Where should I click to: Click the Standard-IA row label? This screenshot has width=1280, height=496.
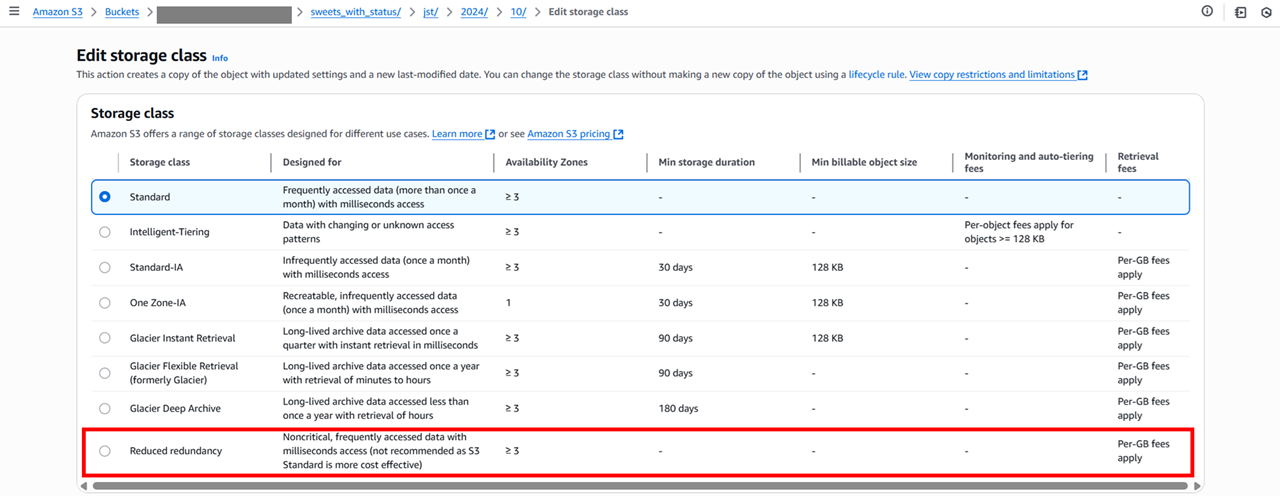click(x=157, y=267)
